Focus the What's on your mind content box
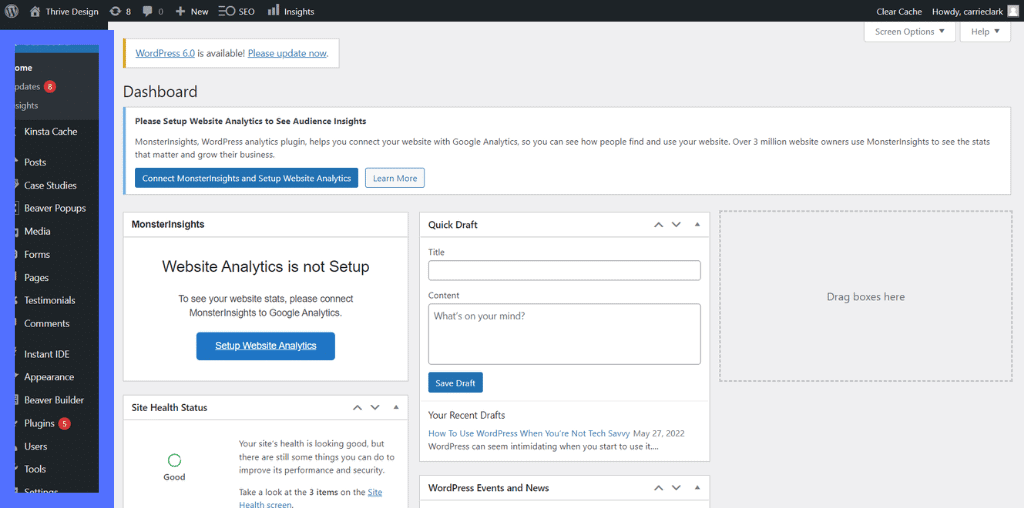This screenshot has width=1024, height=508. tap(564, 334)
